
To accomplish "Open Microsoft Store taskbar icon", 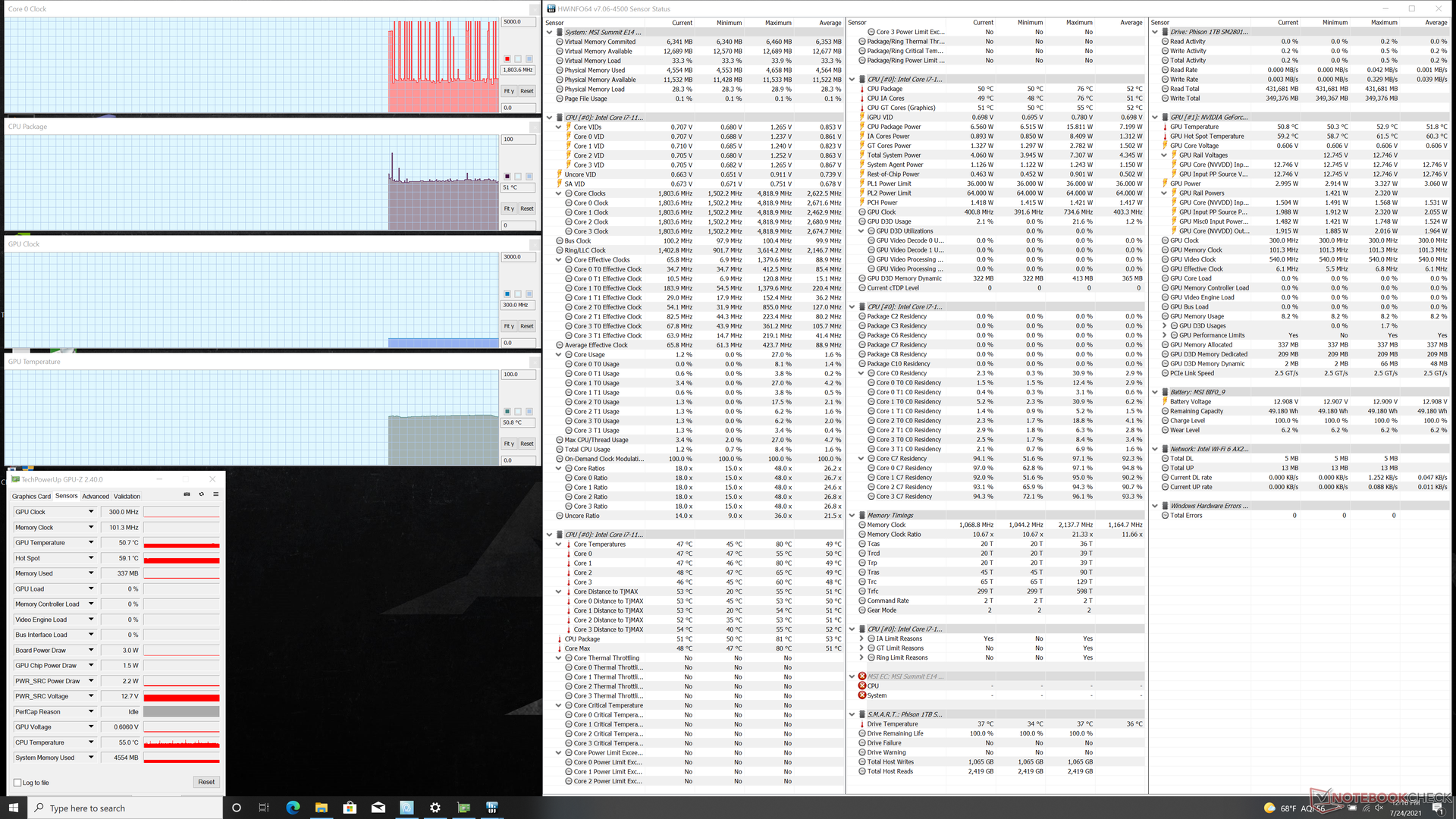I will (350, 808).
